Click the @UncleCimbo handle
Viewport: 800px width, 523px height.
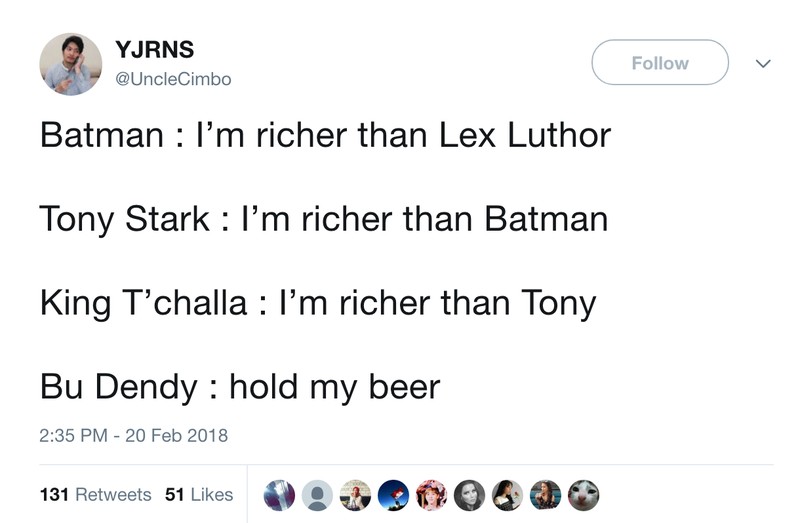coord(173,78)
